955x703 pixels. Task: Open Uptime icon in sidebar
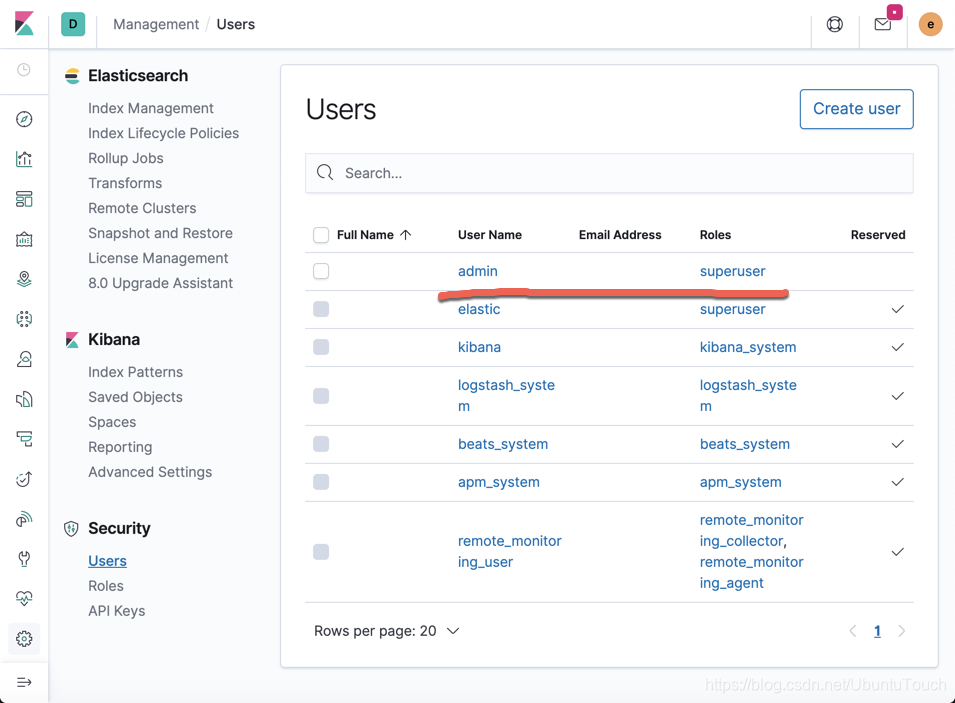[x=24, y=479]
